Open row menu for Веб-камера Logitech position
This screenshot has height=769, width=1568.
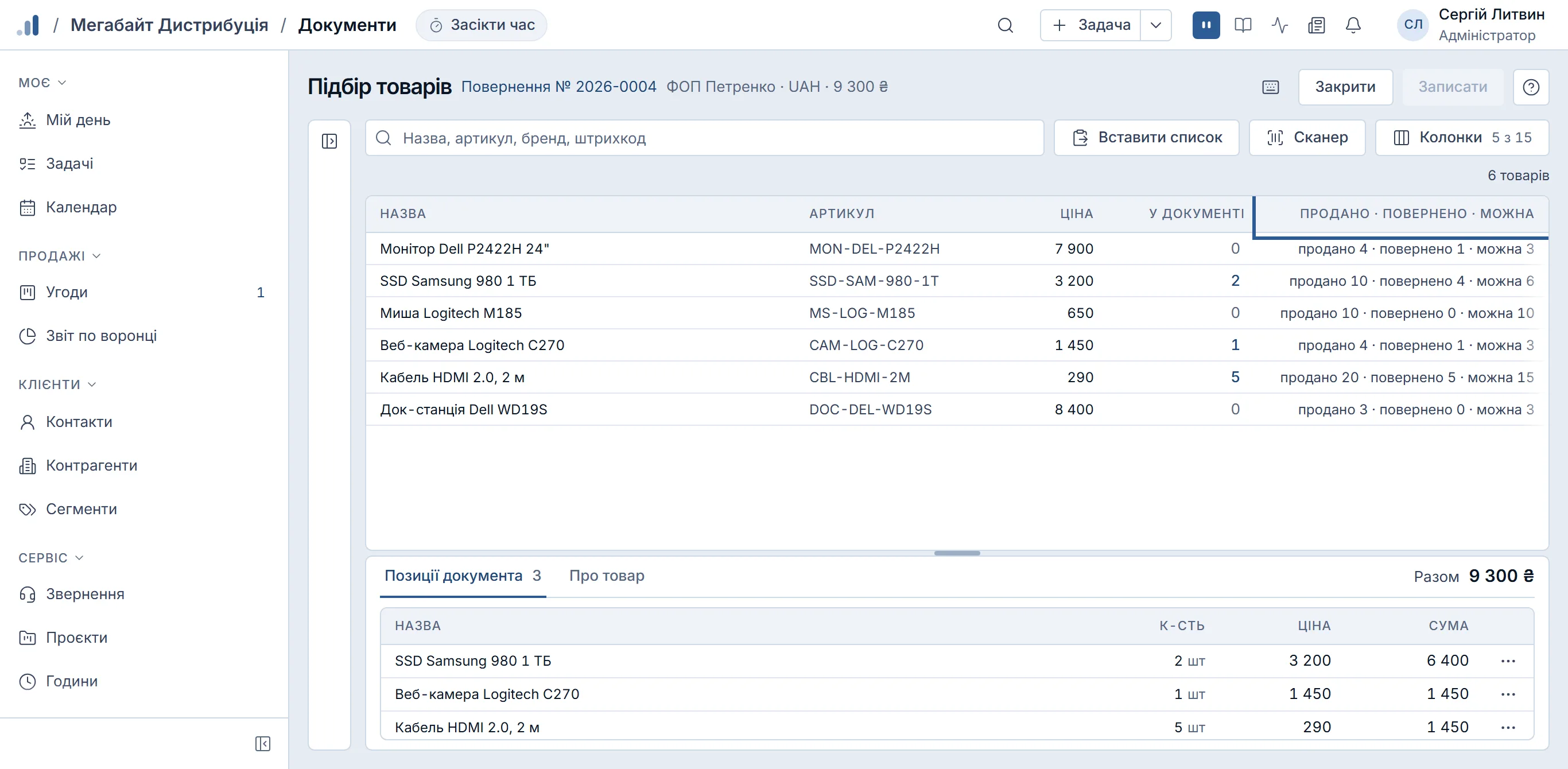(x=1507, y=694)
